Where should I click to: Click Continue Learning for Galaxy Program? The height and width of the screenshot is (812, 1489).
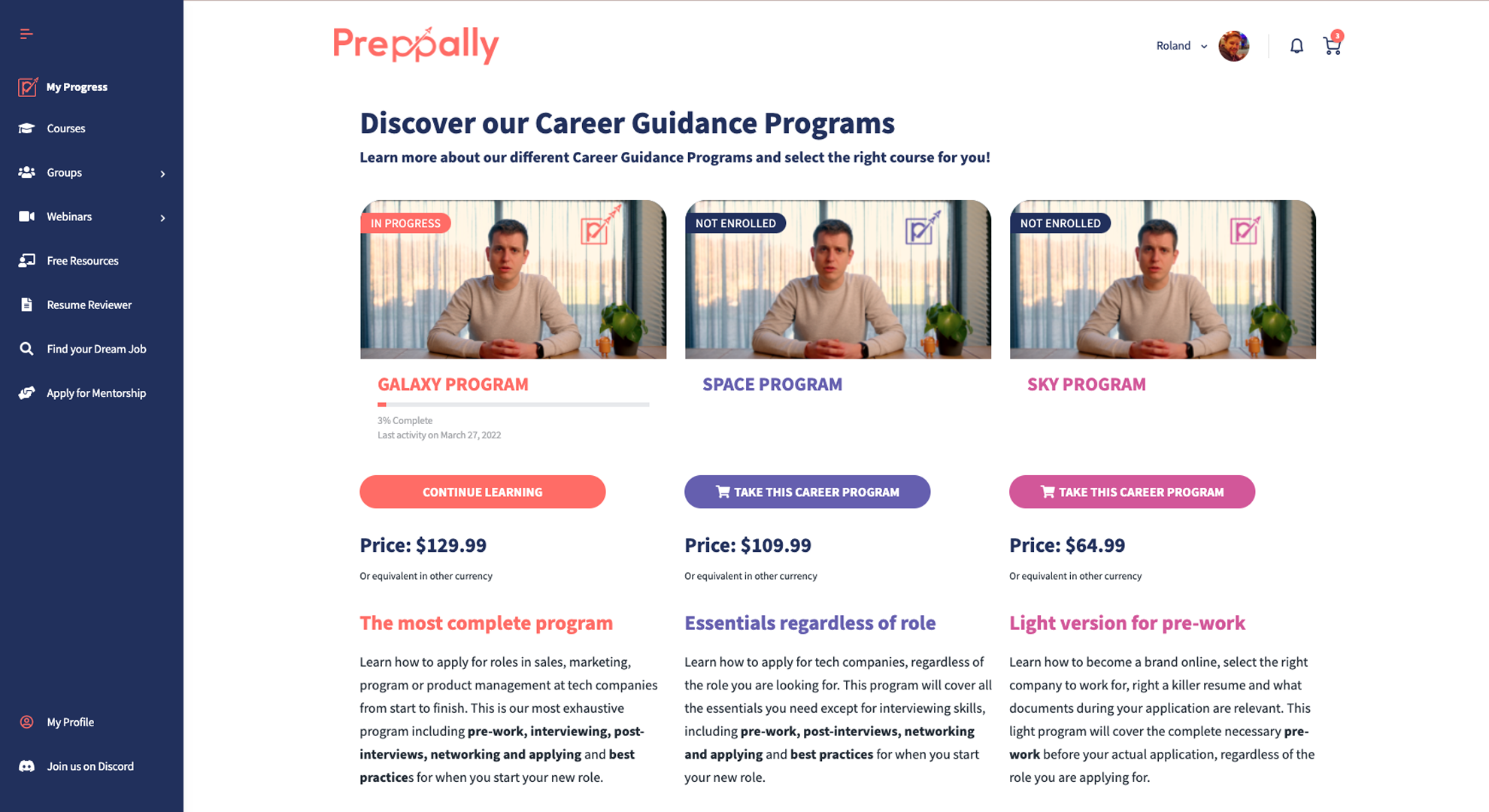482,492
